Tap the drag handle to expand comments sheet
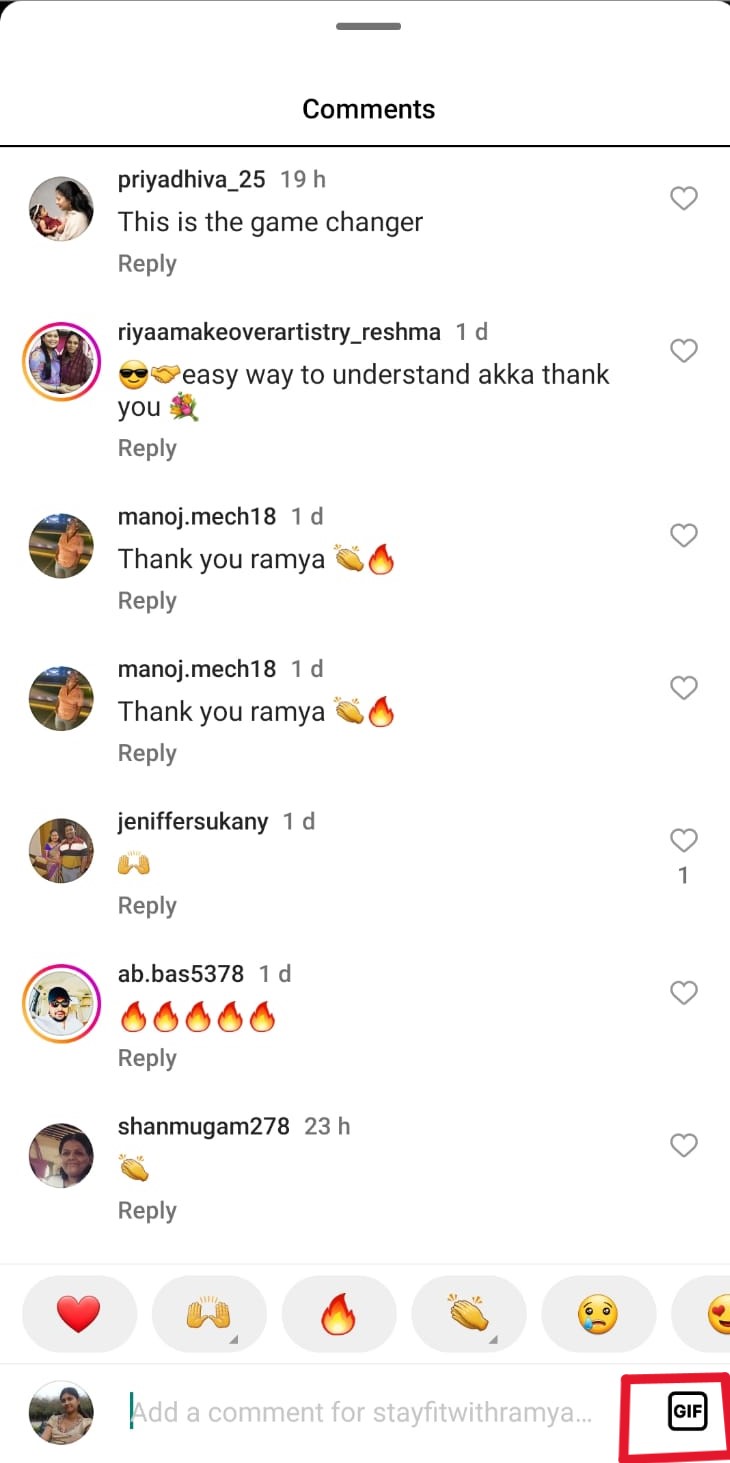The width and height of the screenshot is (730, 1463). (x=368, y=27)
